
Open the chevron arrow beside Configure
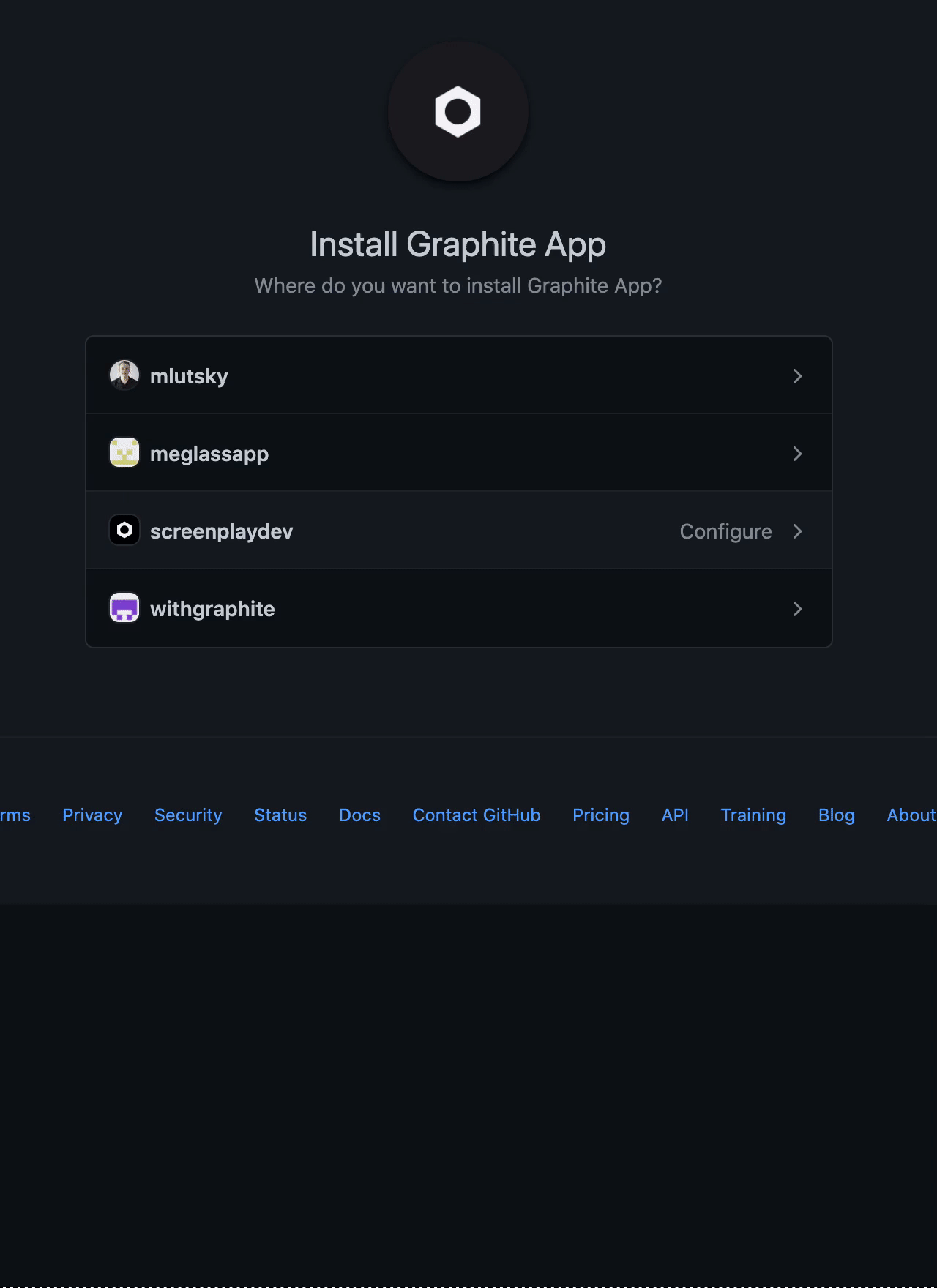(798, 531)
